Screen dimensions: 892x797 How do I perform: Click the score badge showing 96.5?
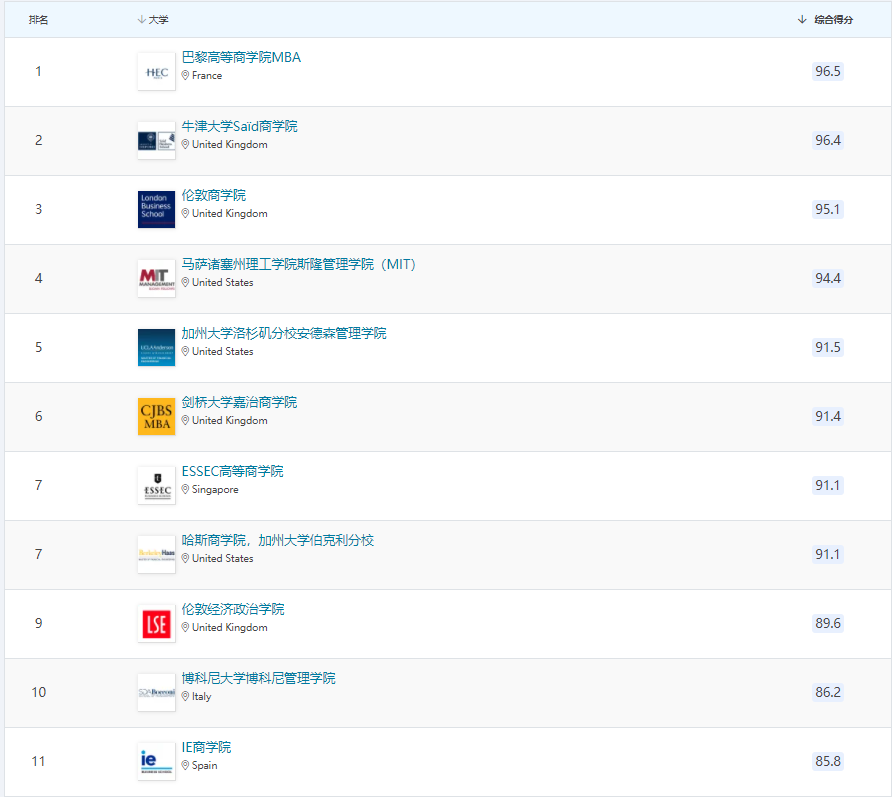click(828, 71)
